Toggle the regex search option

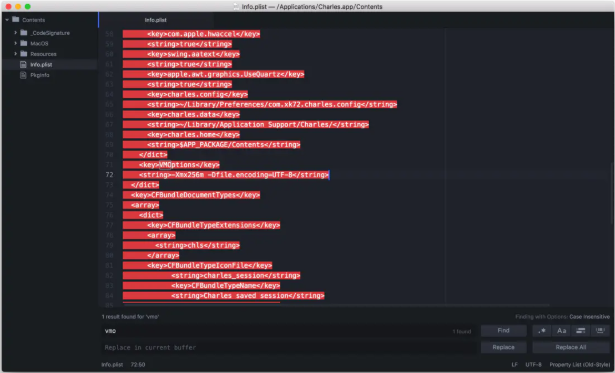click(541, 331)
